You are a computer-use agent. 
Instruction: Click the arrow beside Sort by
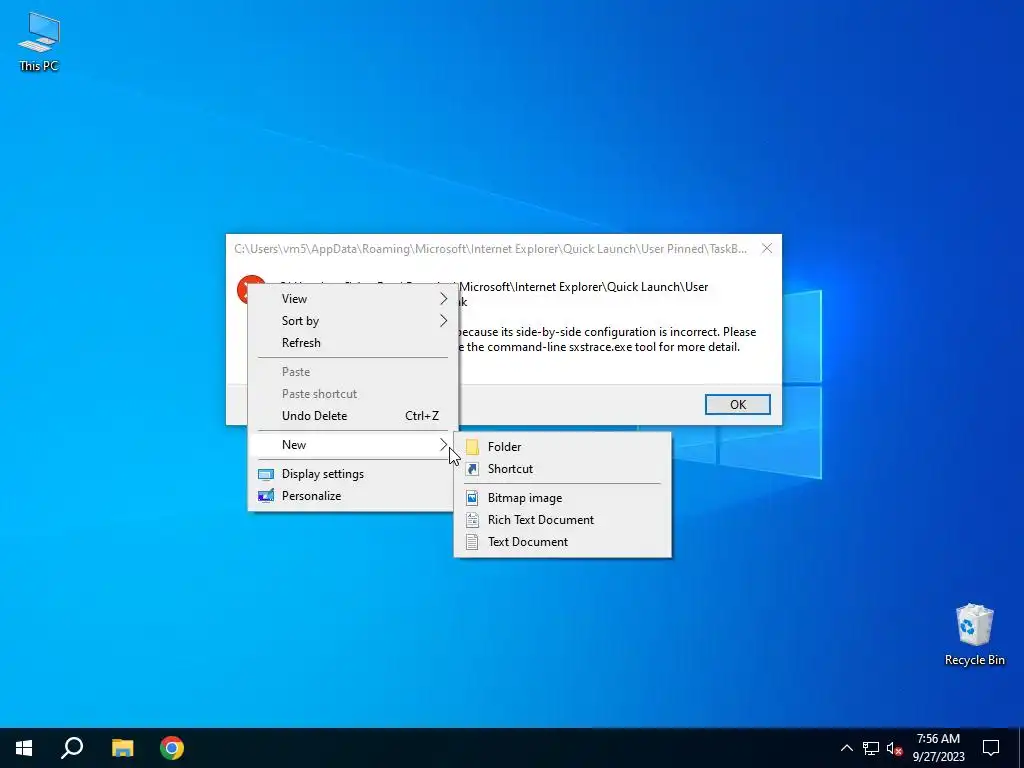point(443,321)
